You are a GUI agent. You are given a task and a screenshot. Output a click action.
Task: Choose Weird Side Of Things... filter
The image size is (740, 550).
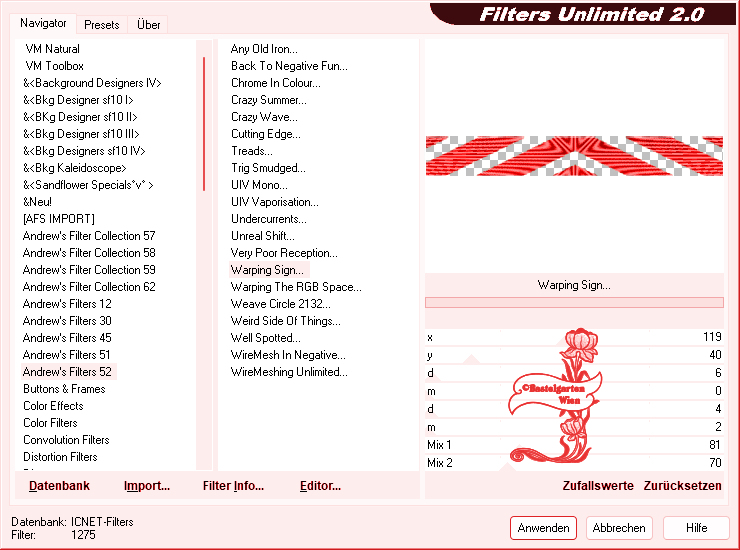pos(286,321)
